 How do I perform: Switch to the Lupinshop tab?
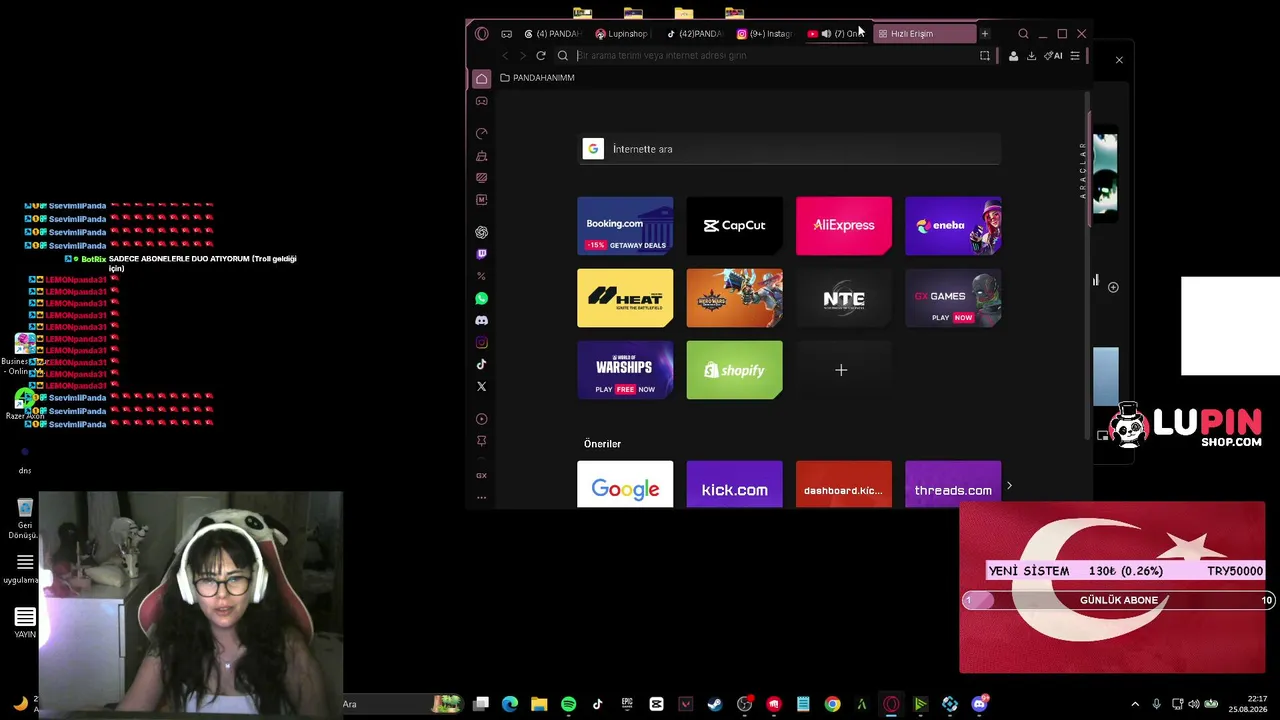622,34
